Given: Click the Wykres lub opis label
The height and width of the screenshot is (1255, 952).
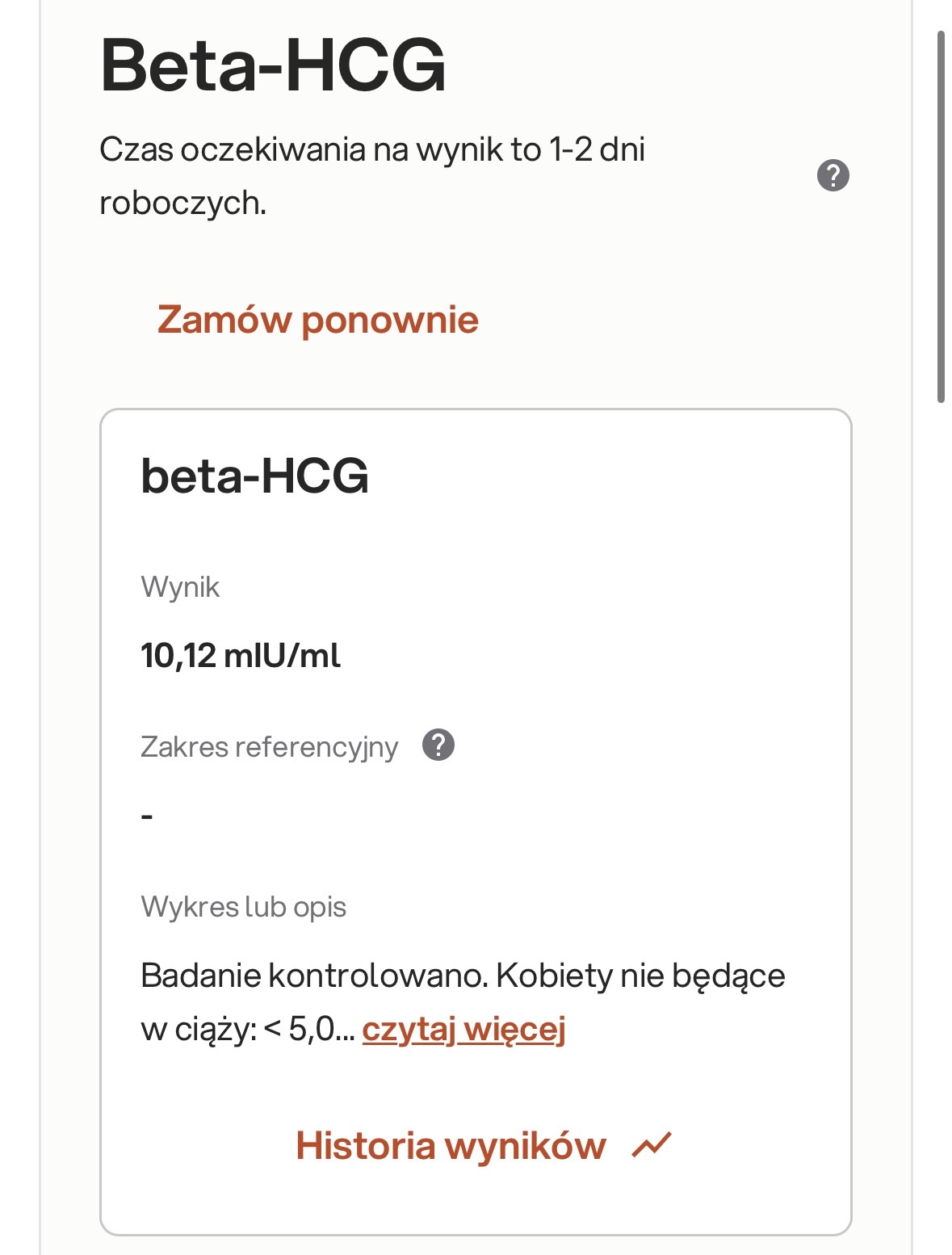Looking at the screenshot, I should (243, 907).
